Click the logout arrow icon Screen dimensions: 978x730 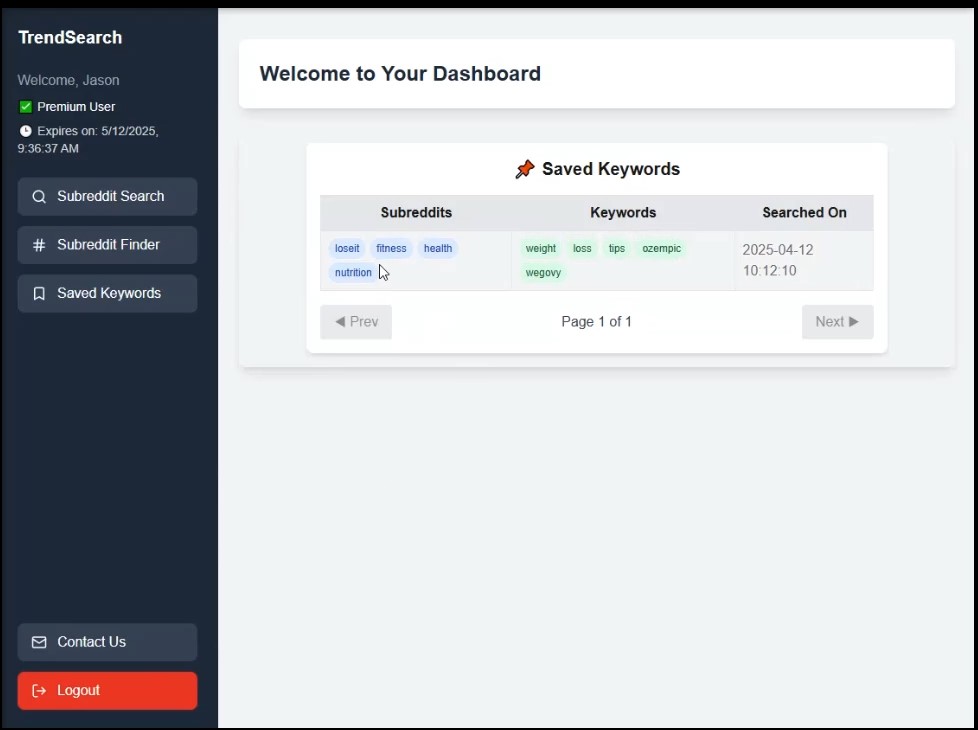click(x=39, y=691)
